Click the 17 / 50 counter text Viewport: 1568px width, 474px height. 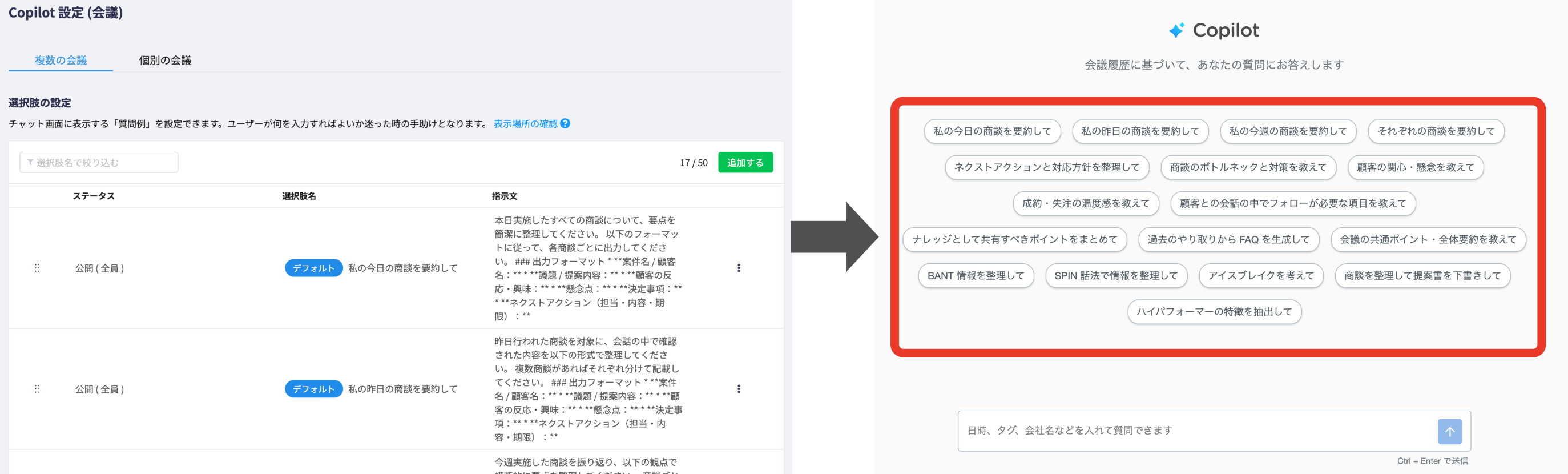694,163
